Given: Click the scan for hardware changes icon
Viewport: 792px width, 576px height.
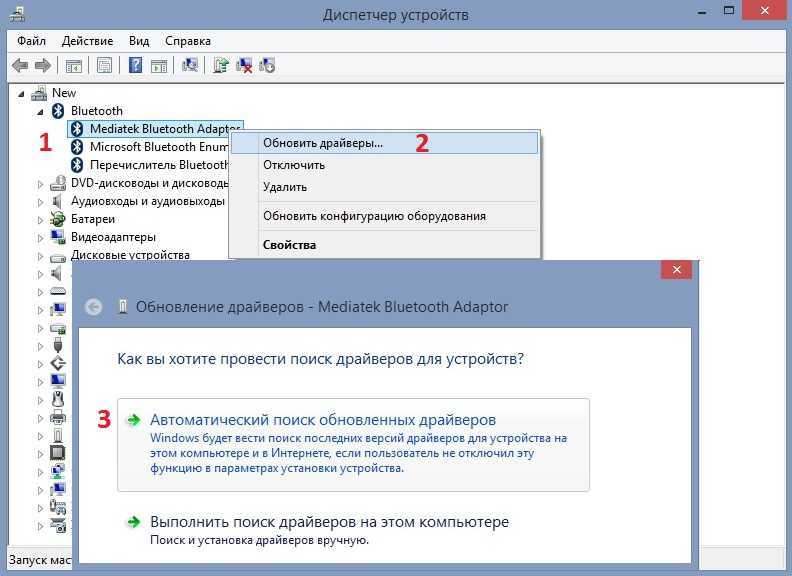Looking at the screenshot, I should [x=190, y=65].
